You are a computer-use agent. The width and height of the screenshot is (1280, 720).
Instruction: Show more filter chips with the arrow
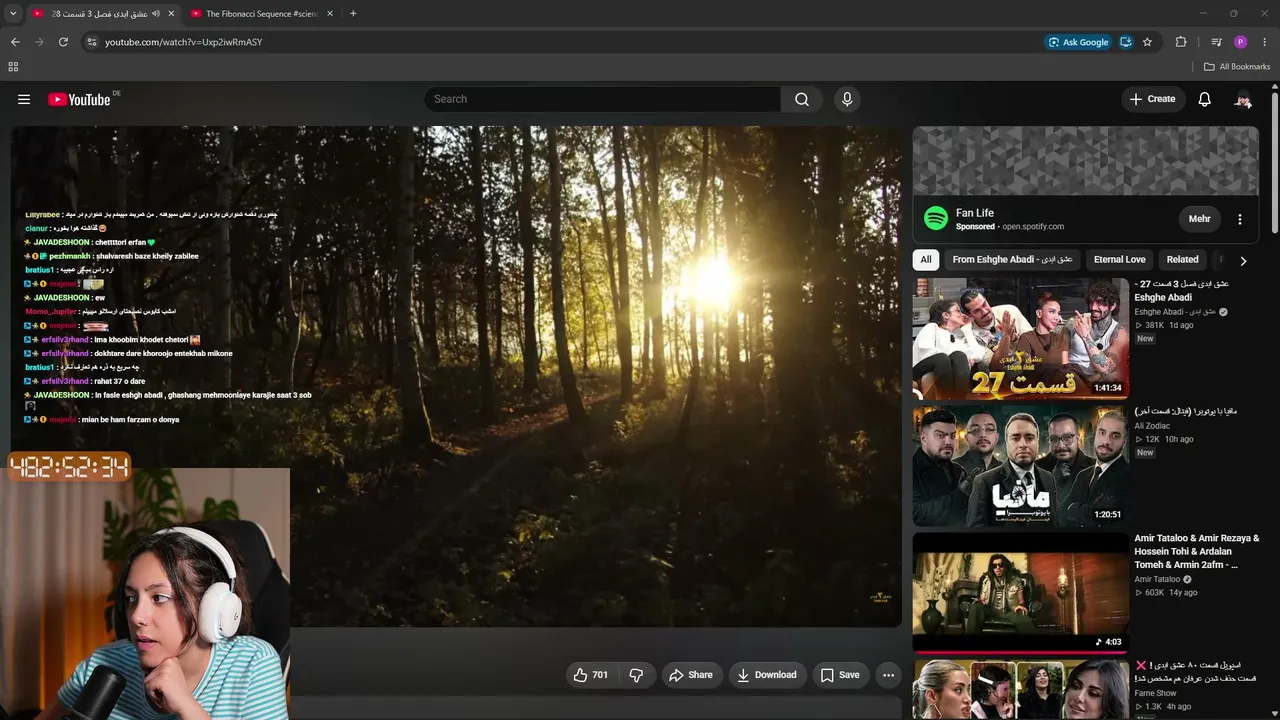coord(1243,261)
